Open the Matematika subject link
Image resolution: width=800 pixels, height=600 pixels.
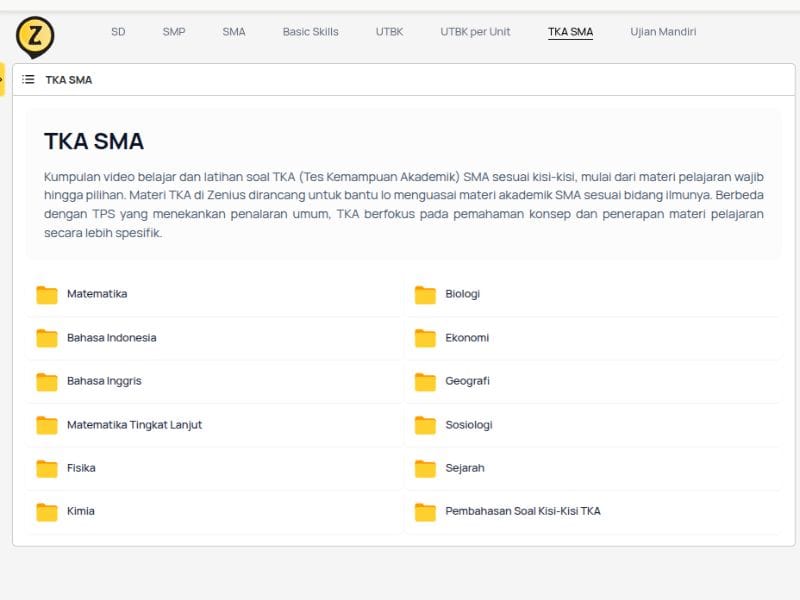(97, 294)
